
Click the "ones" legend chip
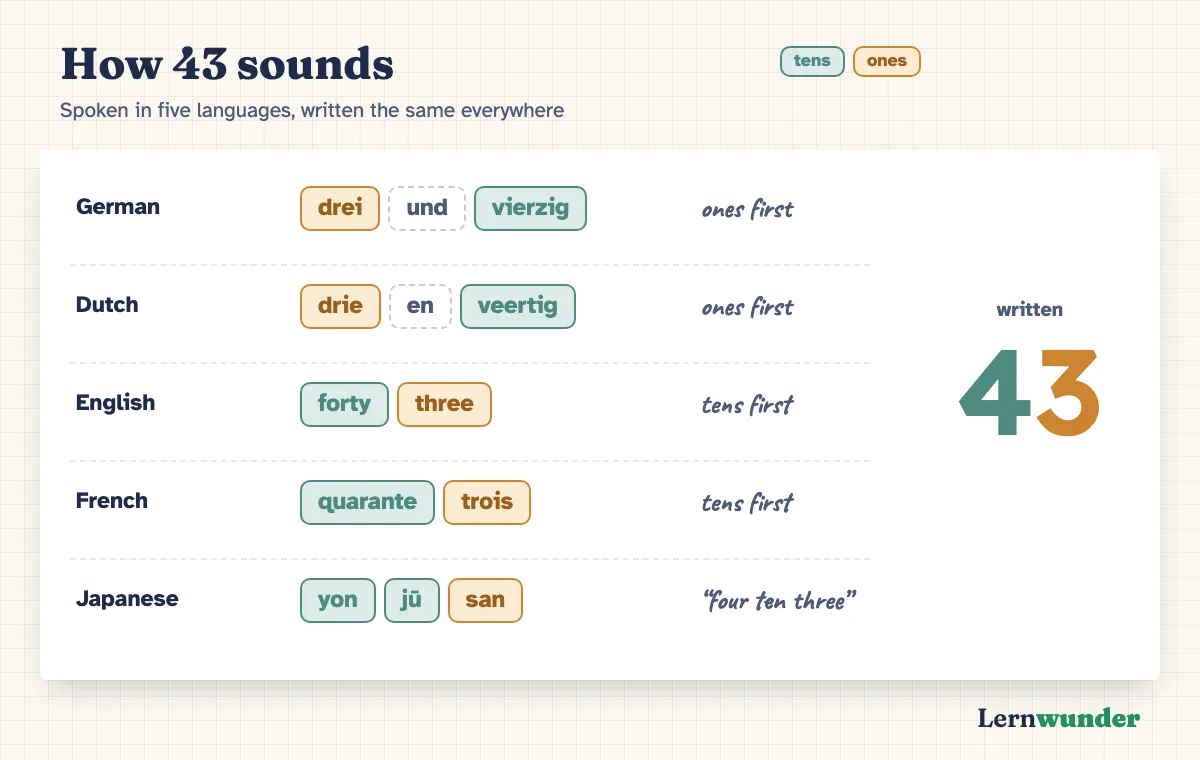[886, 61]
